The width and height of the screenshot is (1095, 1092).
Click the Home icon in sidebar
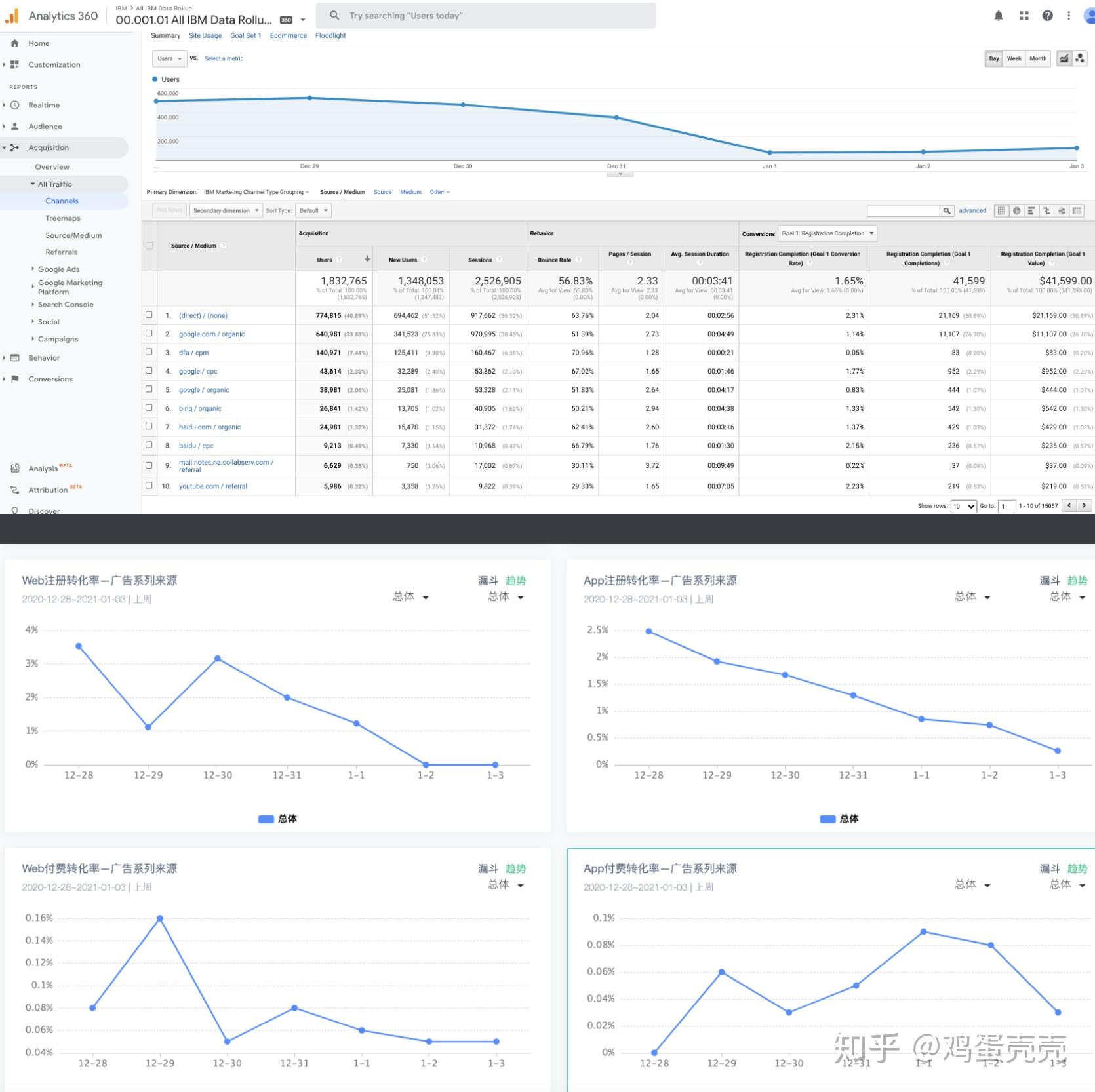(x=14, y=43)
